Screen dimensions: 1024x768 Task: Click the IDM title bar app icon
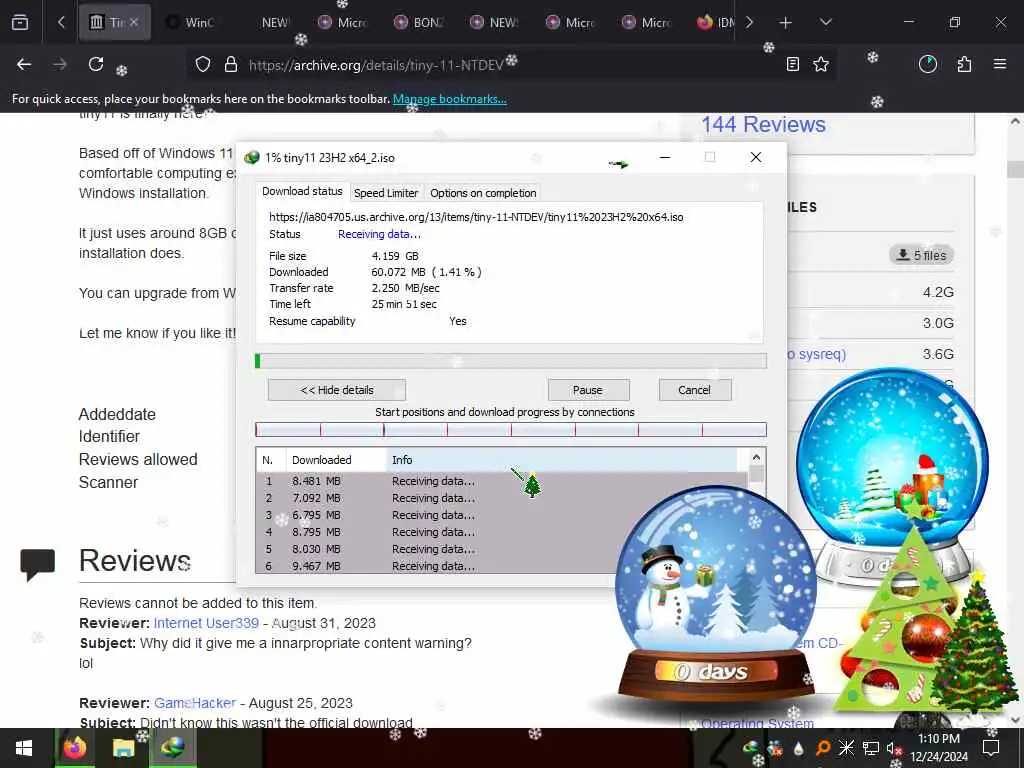coord(252,157)
